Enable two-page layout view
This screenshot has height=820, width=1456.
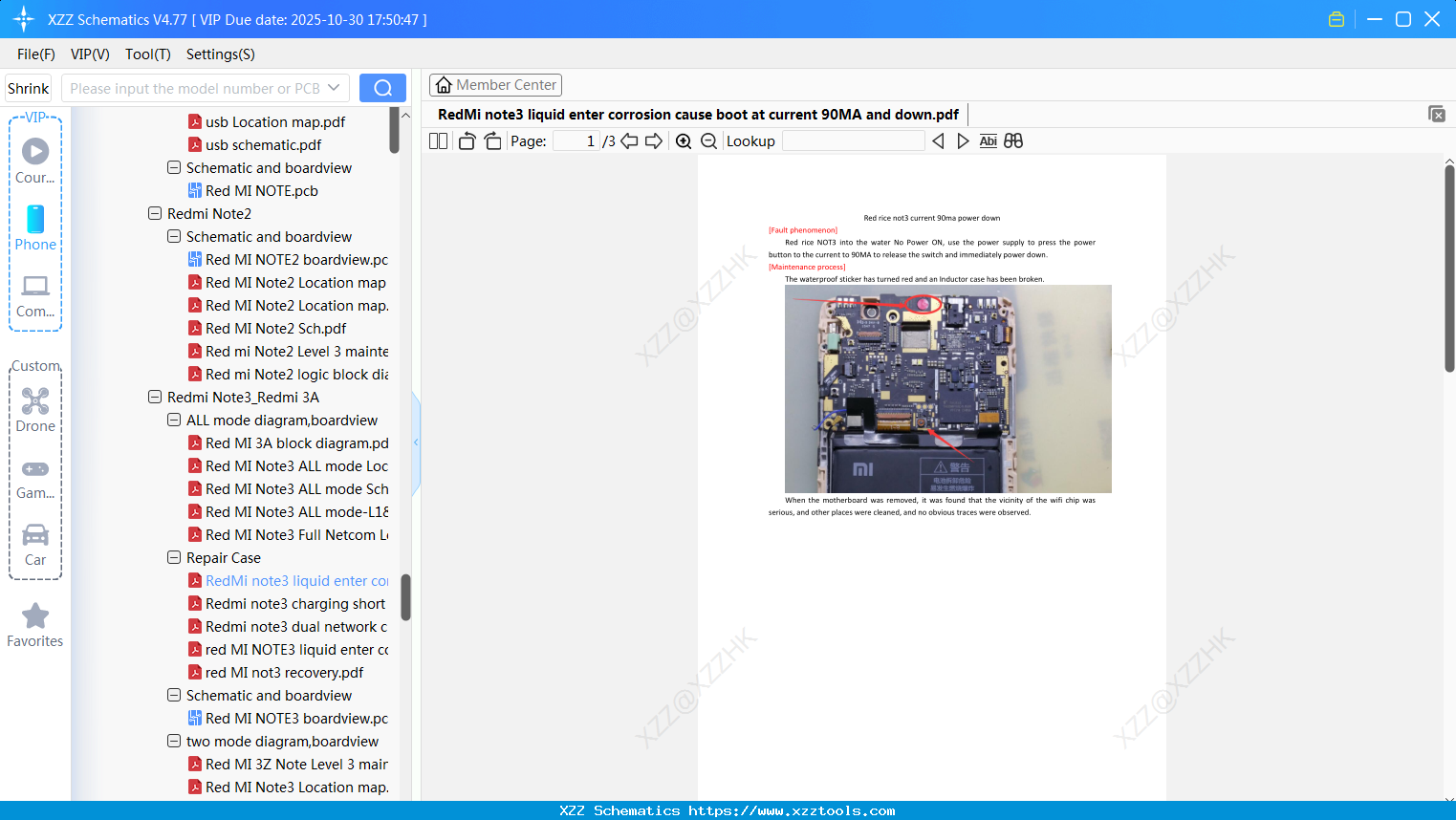tap(437, 140)
